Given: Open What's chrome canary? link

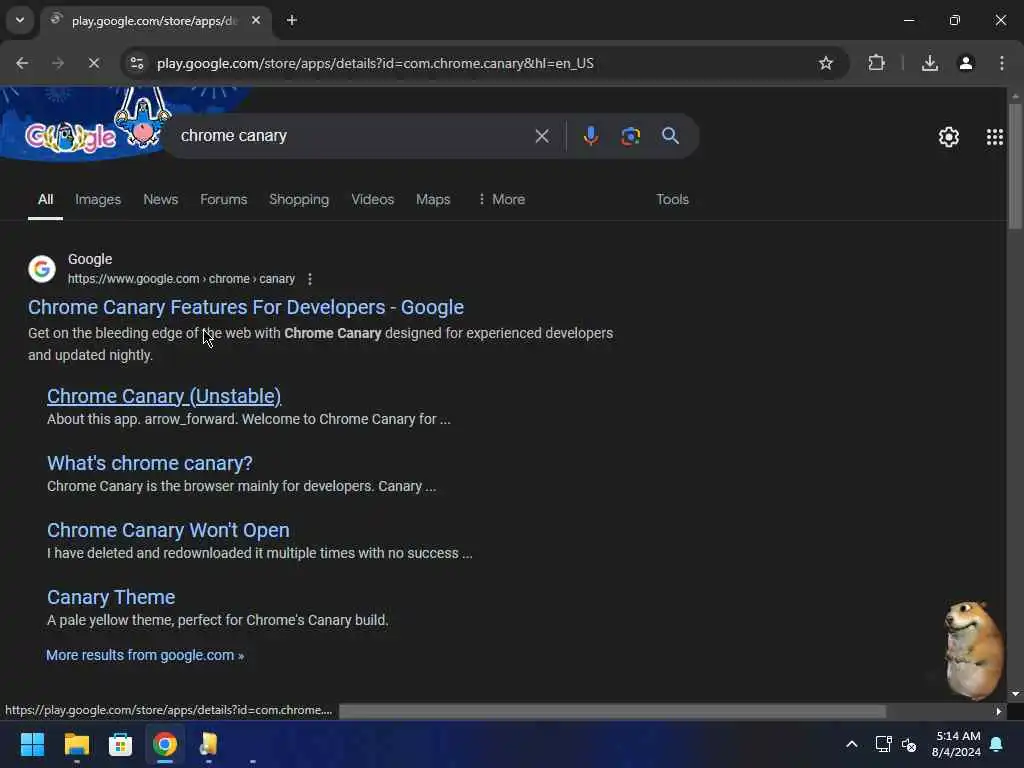Looking at the screenshot, I should click(150, 463).
